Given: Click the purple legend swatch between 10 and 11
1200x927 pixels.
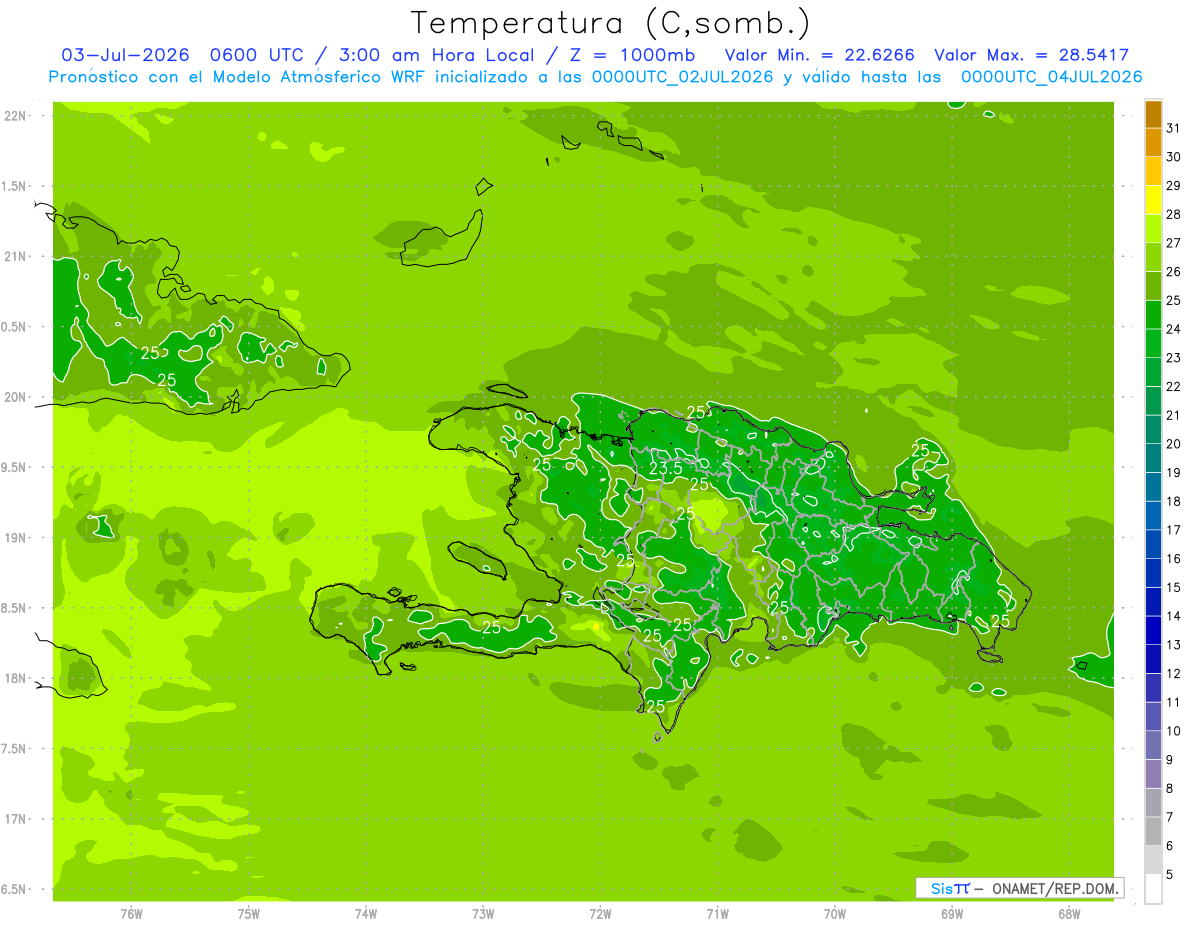Looking at the screenshot, I should click(x=1153, y=717).
